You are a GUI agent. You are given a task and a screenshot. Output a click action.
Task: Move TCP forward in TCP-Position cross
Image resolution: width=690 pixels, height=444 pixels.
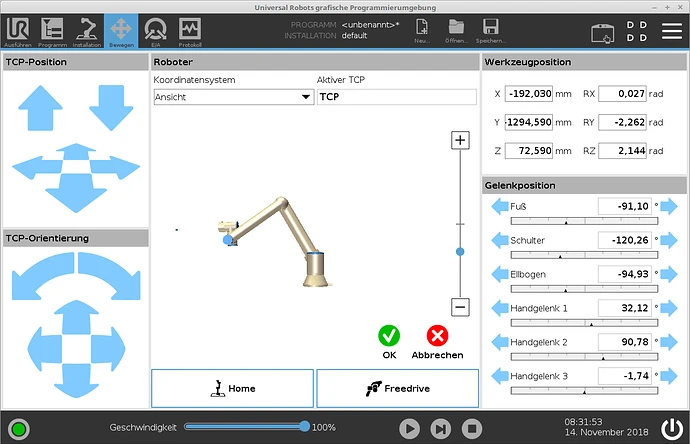(76, 194)
